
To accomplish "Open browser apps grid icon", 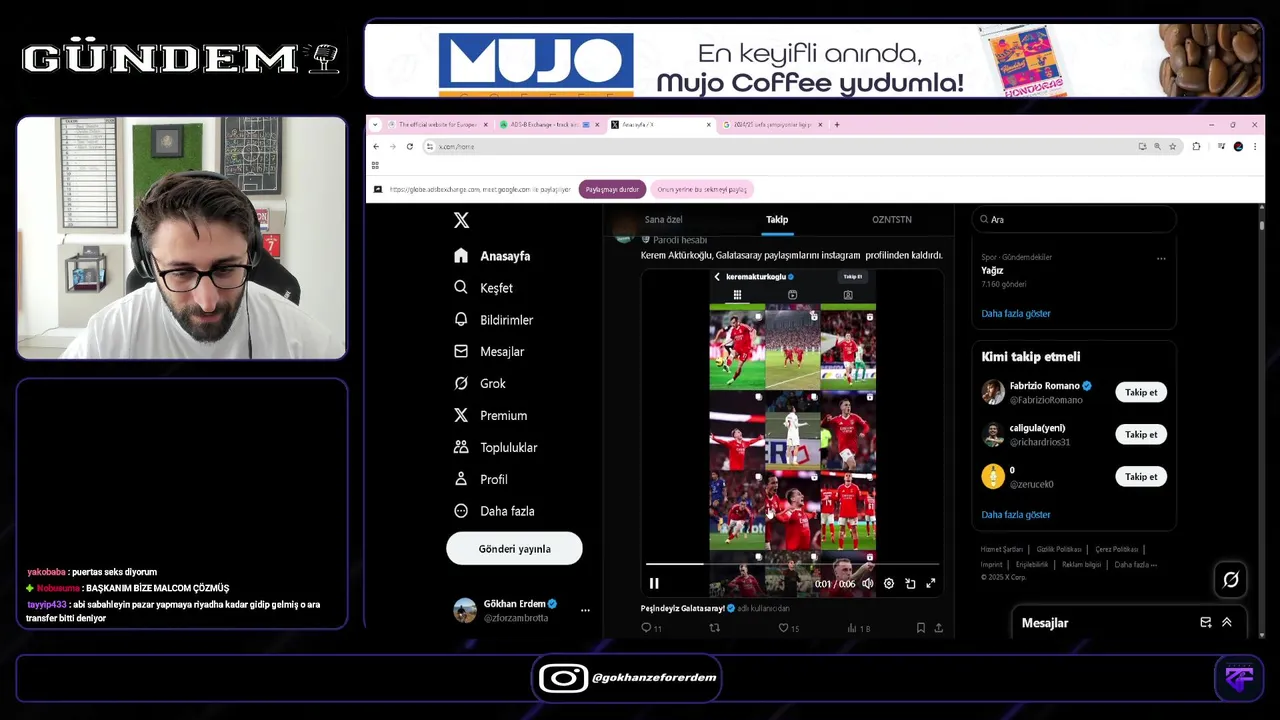I will (376, 165).
